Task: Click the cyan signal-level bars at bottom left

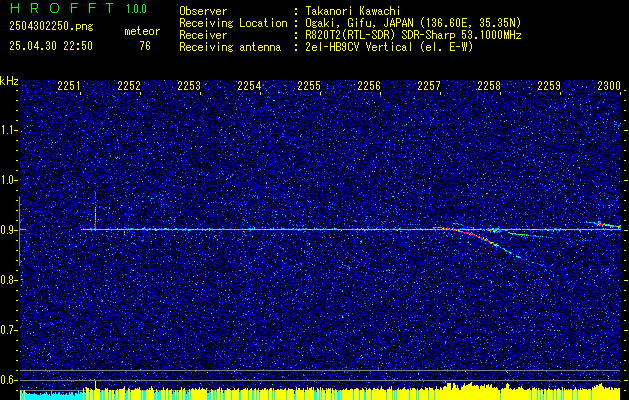Action: (51, 396)
